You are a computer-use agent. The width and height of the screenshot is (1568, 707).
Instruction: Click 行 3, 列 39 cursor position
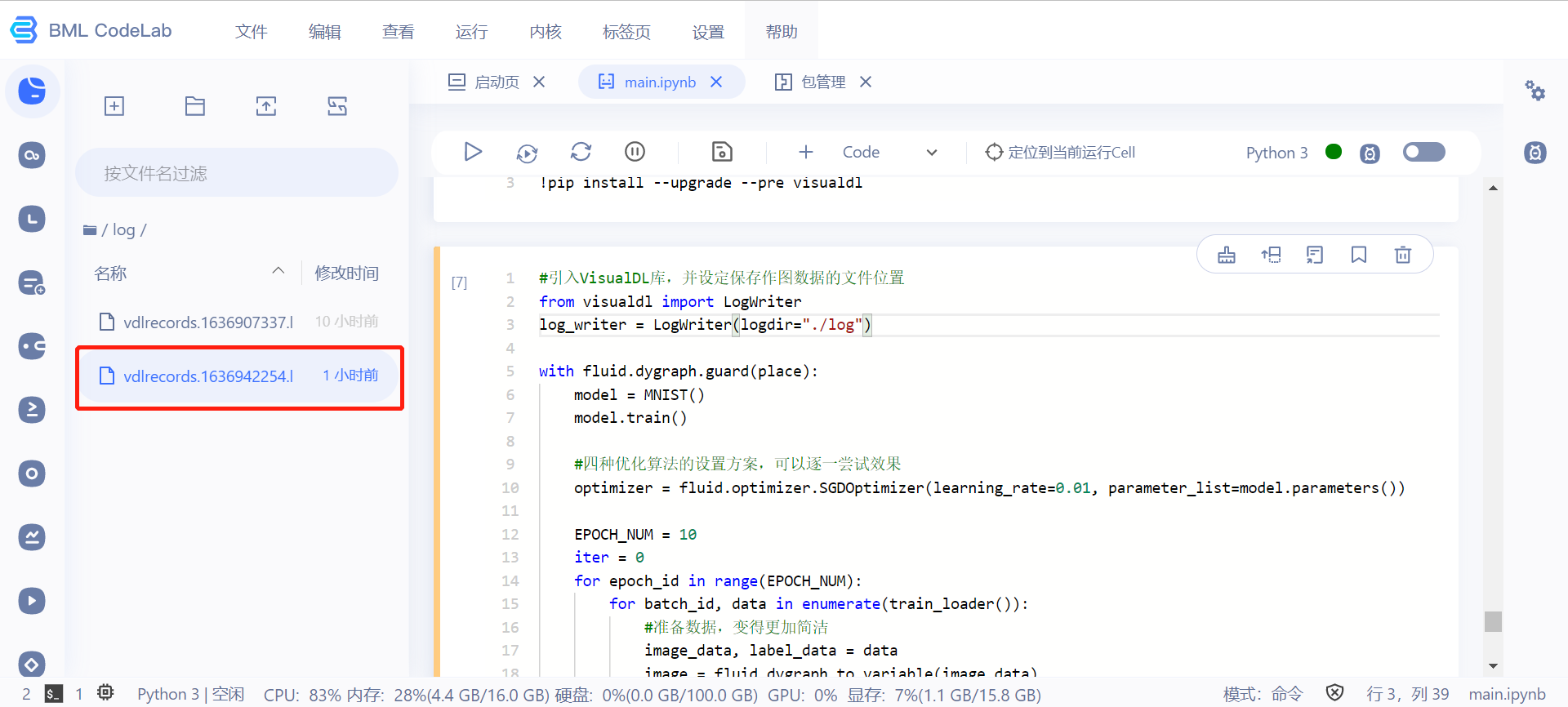1408,694
